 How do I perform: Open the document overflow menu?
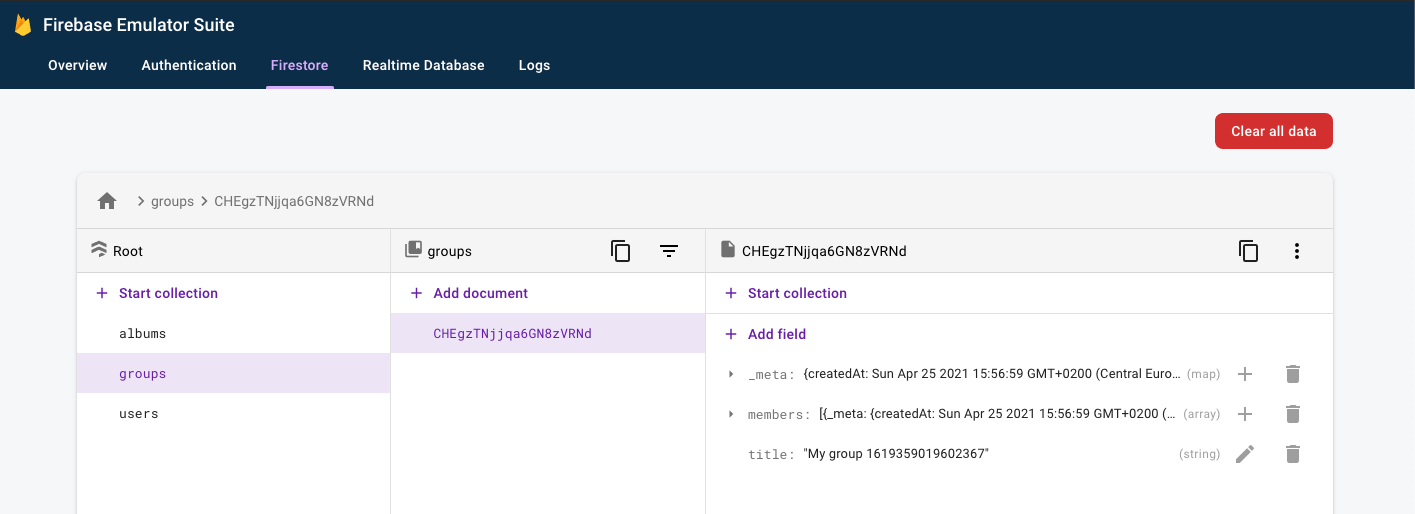(1297, 251)
